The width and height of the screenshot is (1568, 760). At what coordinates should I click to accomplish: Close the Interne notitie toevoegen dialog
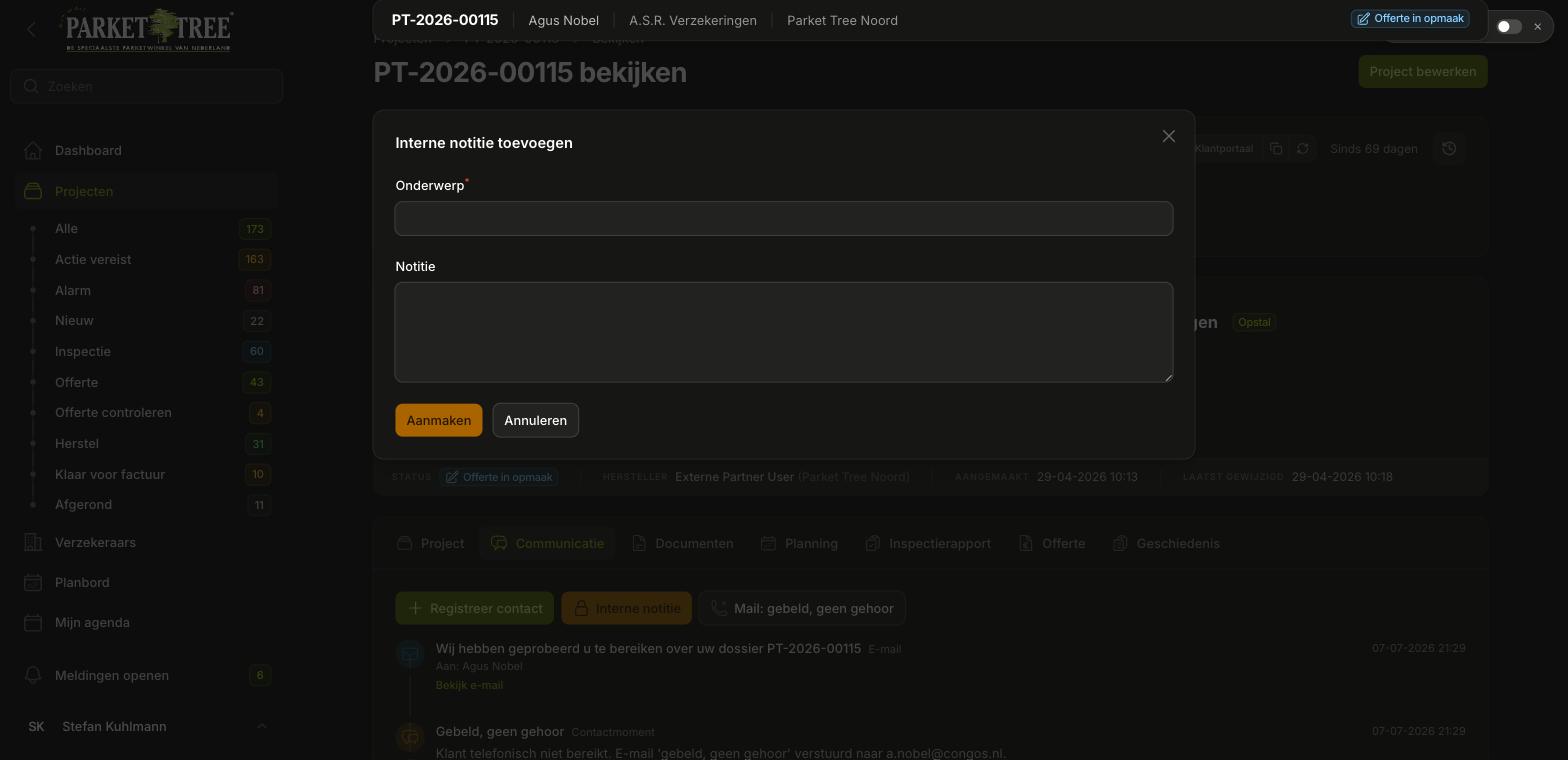tap(1168, 136)
